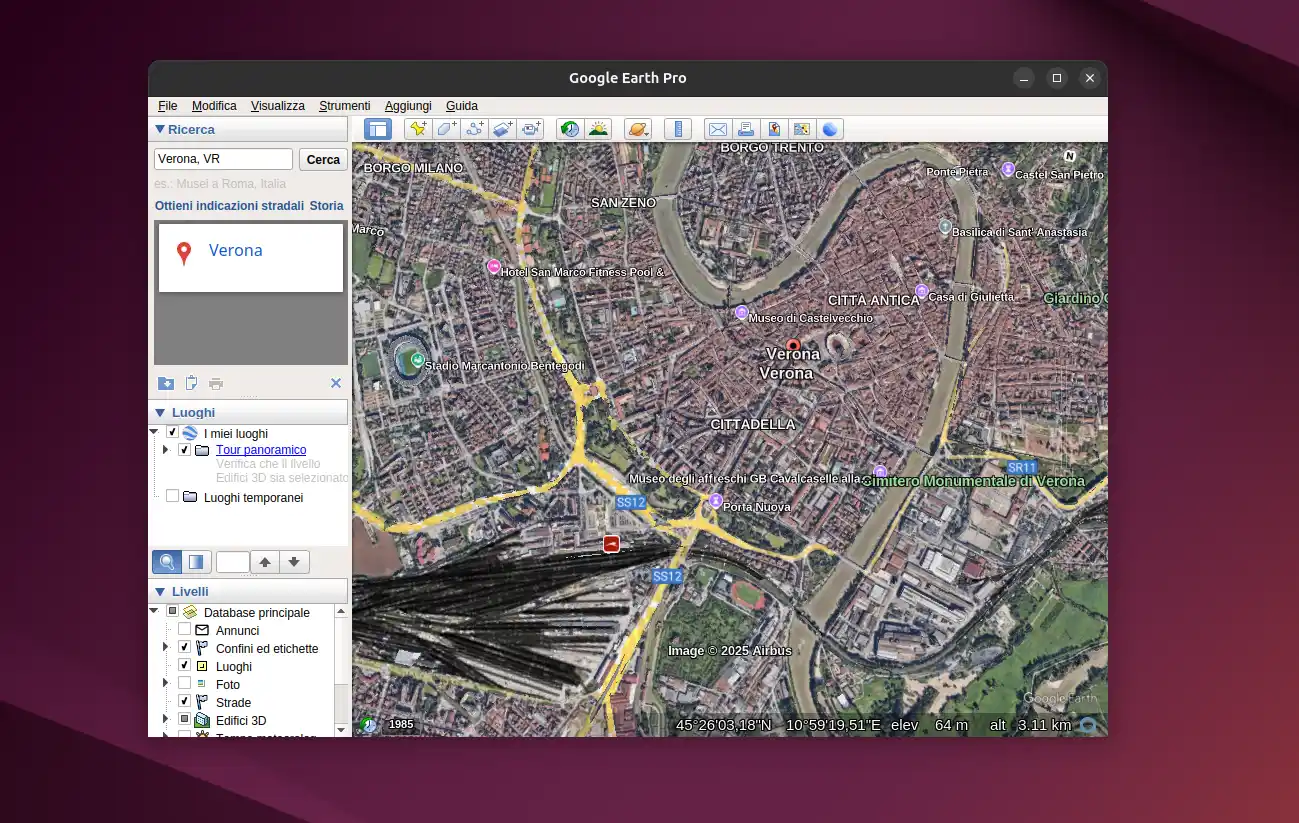1299x823 pixels.
Task: Select the Add Path tool
Action: [x=474, y=129]
